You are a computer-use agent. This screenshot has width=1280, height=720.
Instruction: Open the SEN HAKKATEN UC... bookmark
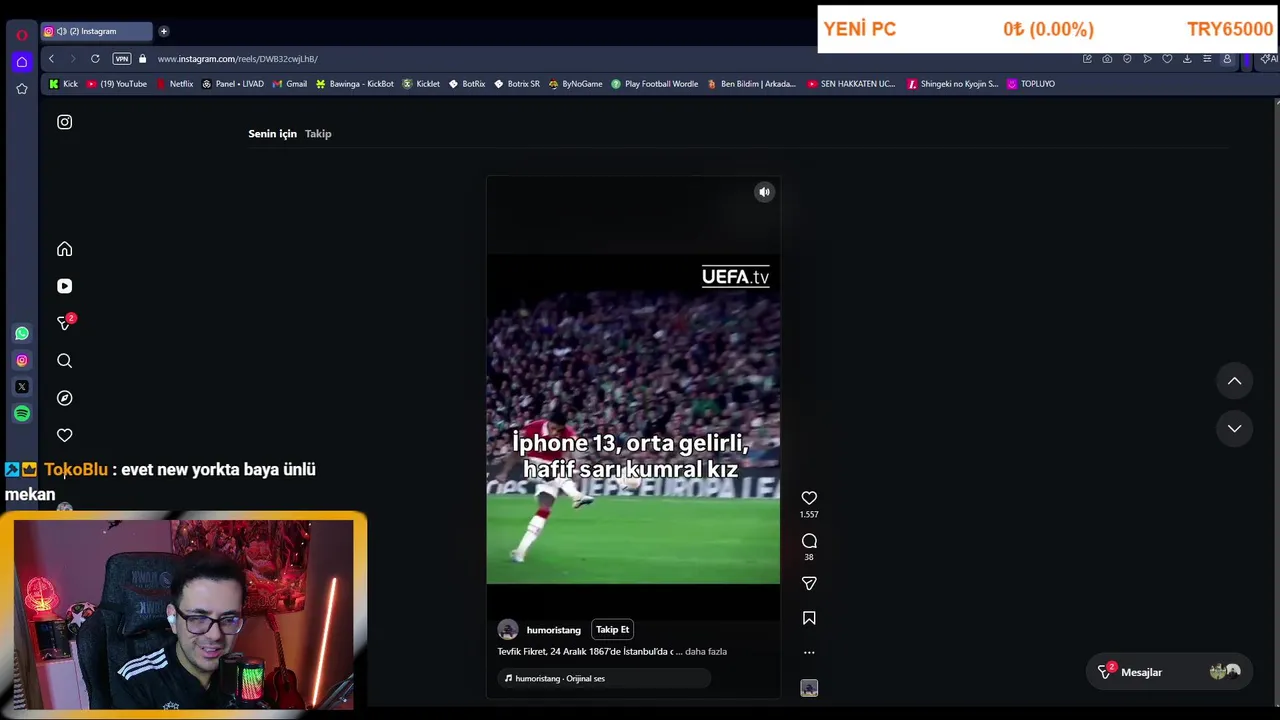(x=851, y=84)
